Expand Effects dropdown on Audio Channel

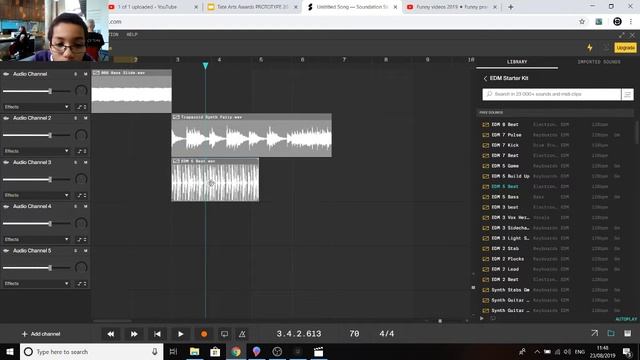[x=36, y=107]
